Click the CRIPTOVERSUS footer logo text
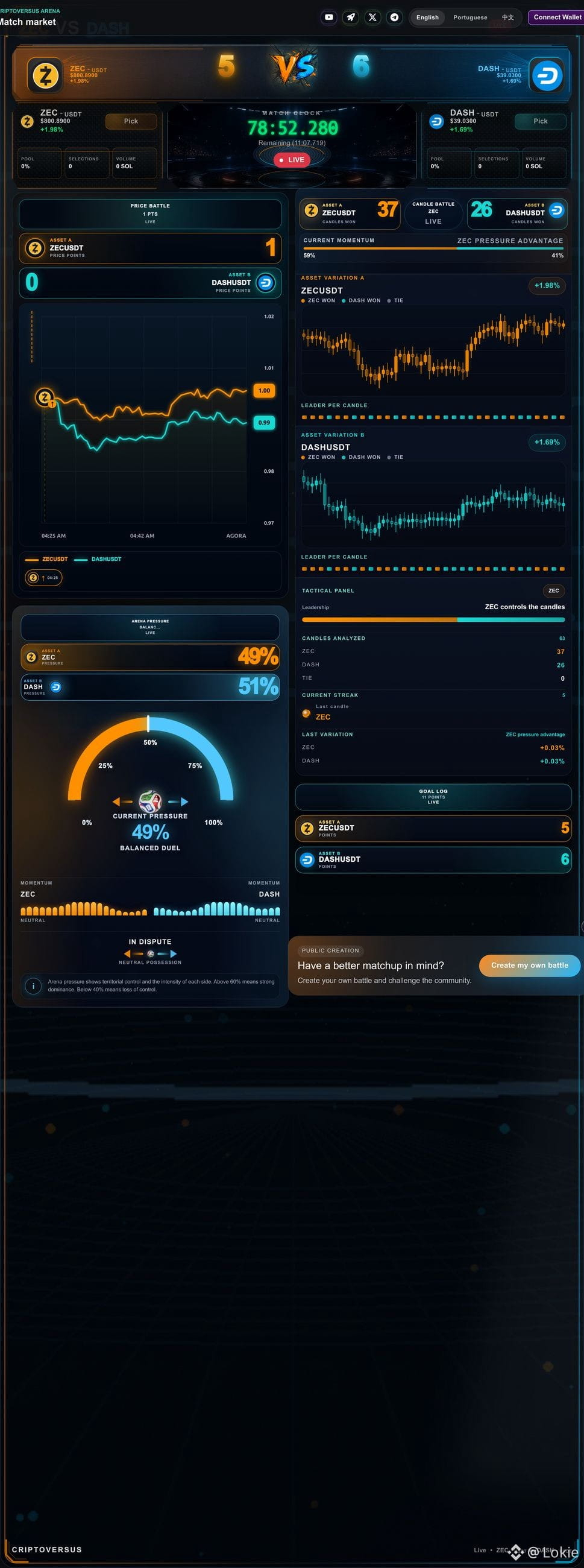The image size is (584, 1568). (47, 1549)
